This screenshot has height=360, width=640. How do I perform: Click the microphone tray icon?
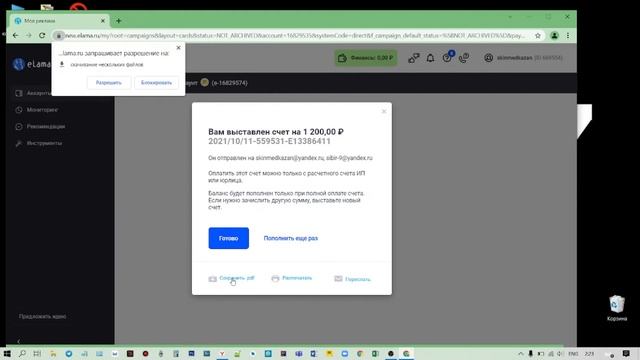[531, 353]
